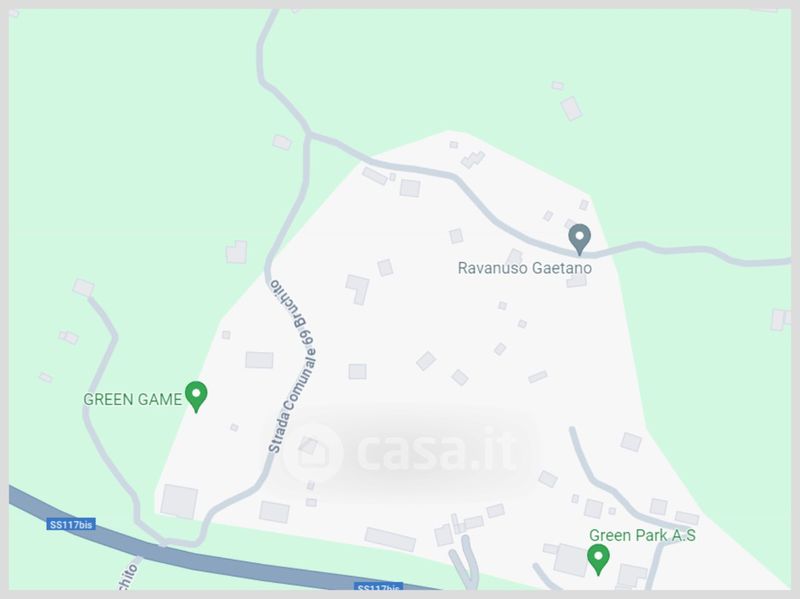Click the road junction above Strada Comunale
Viewport: 800px width, 599px height.
click(308, 135)
